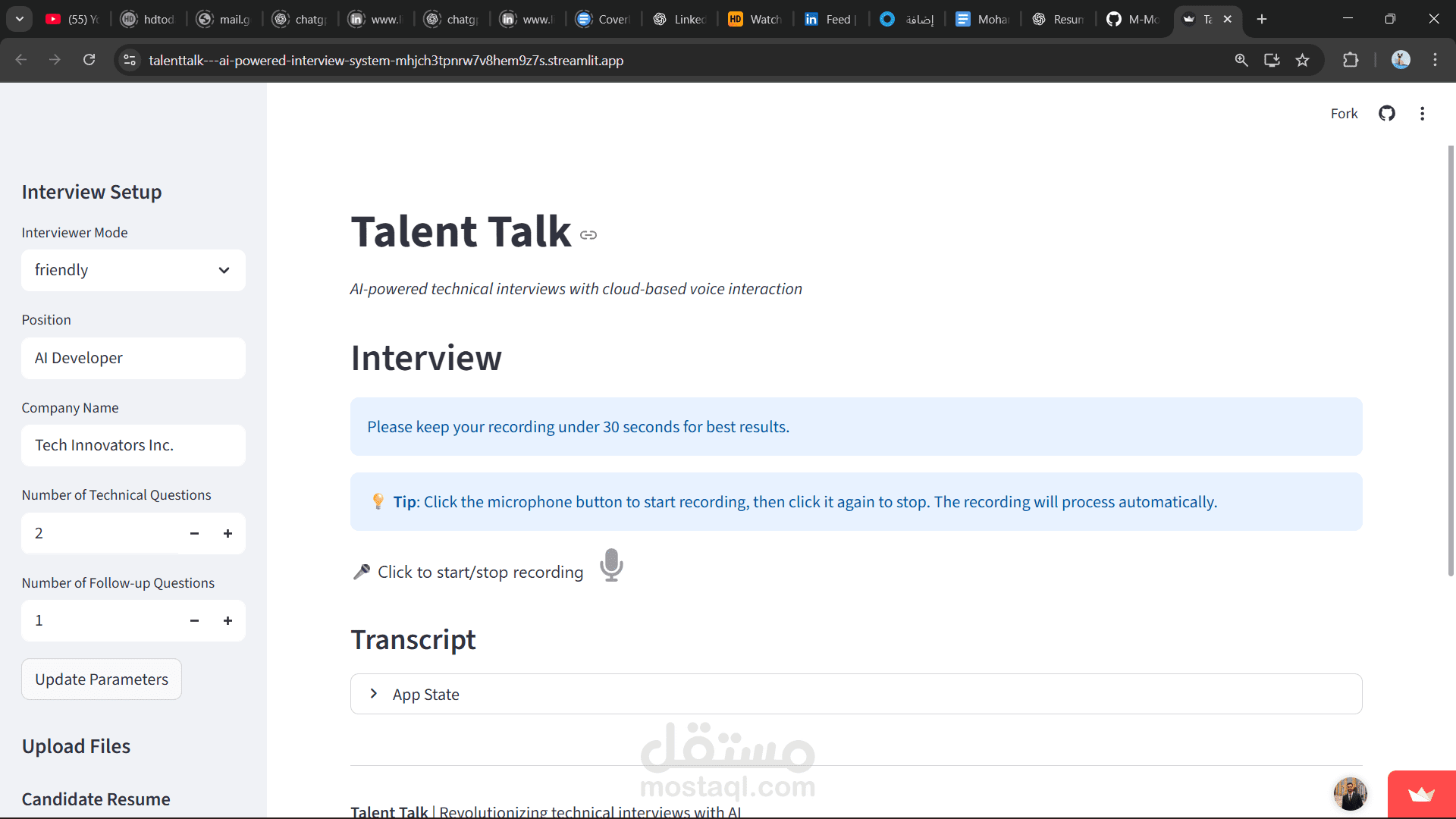Reload the page with the refresh icon

[89, 60]
